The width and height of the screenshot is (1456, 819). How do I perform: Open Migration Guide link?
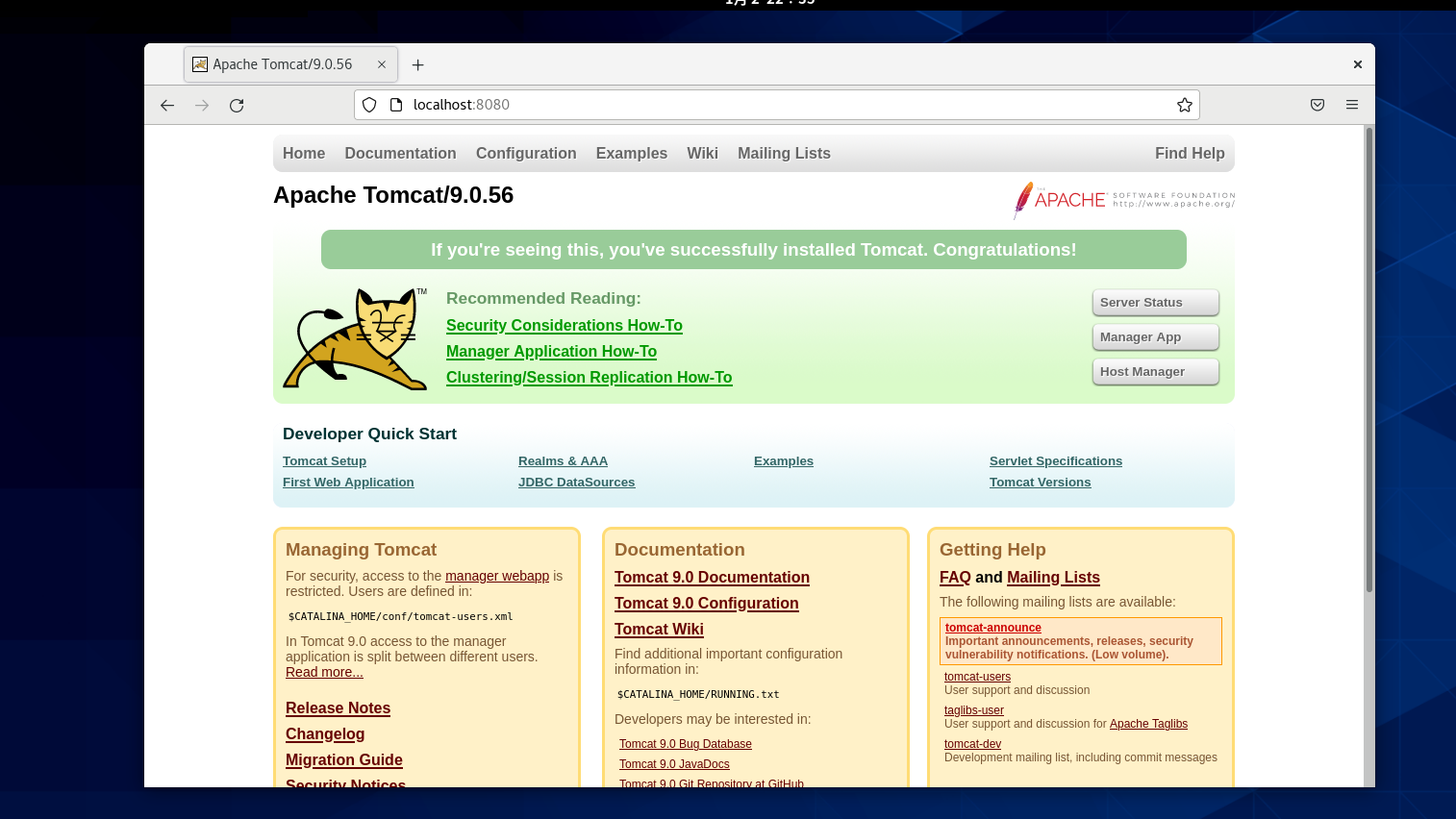point(344,759)
